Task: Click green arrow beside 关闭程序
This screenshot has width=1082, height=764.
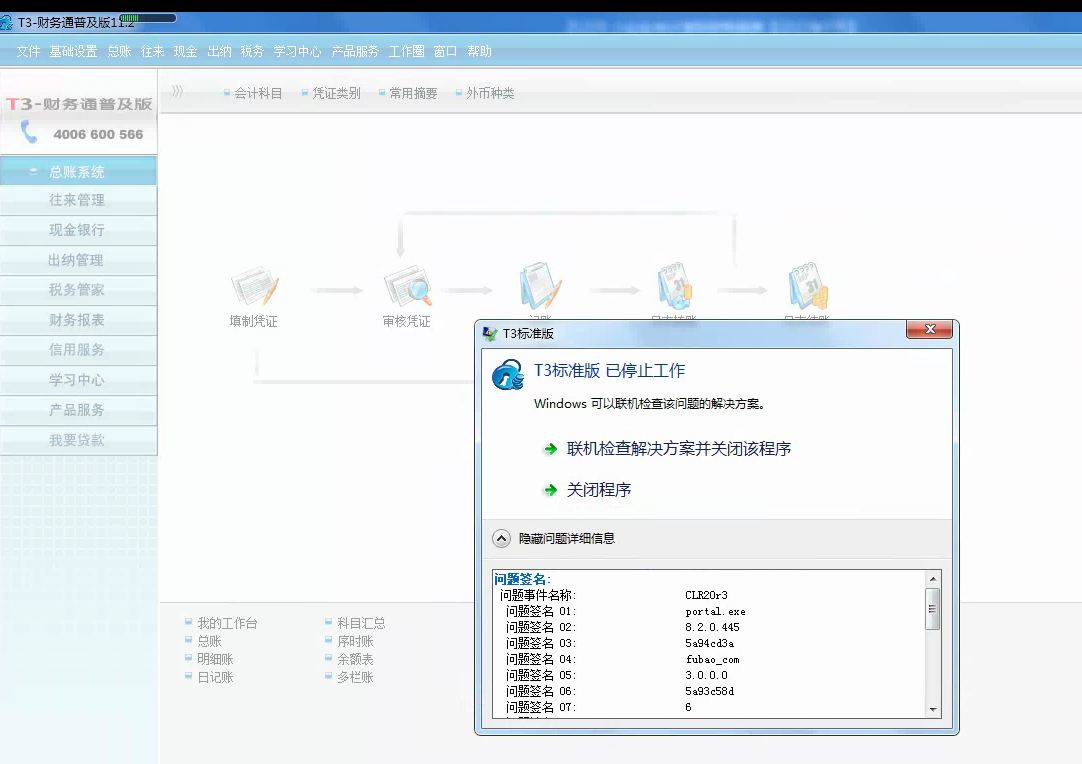Action: click(x=550, y=490)
